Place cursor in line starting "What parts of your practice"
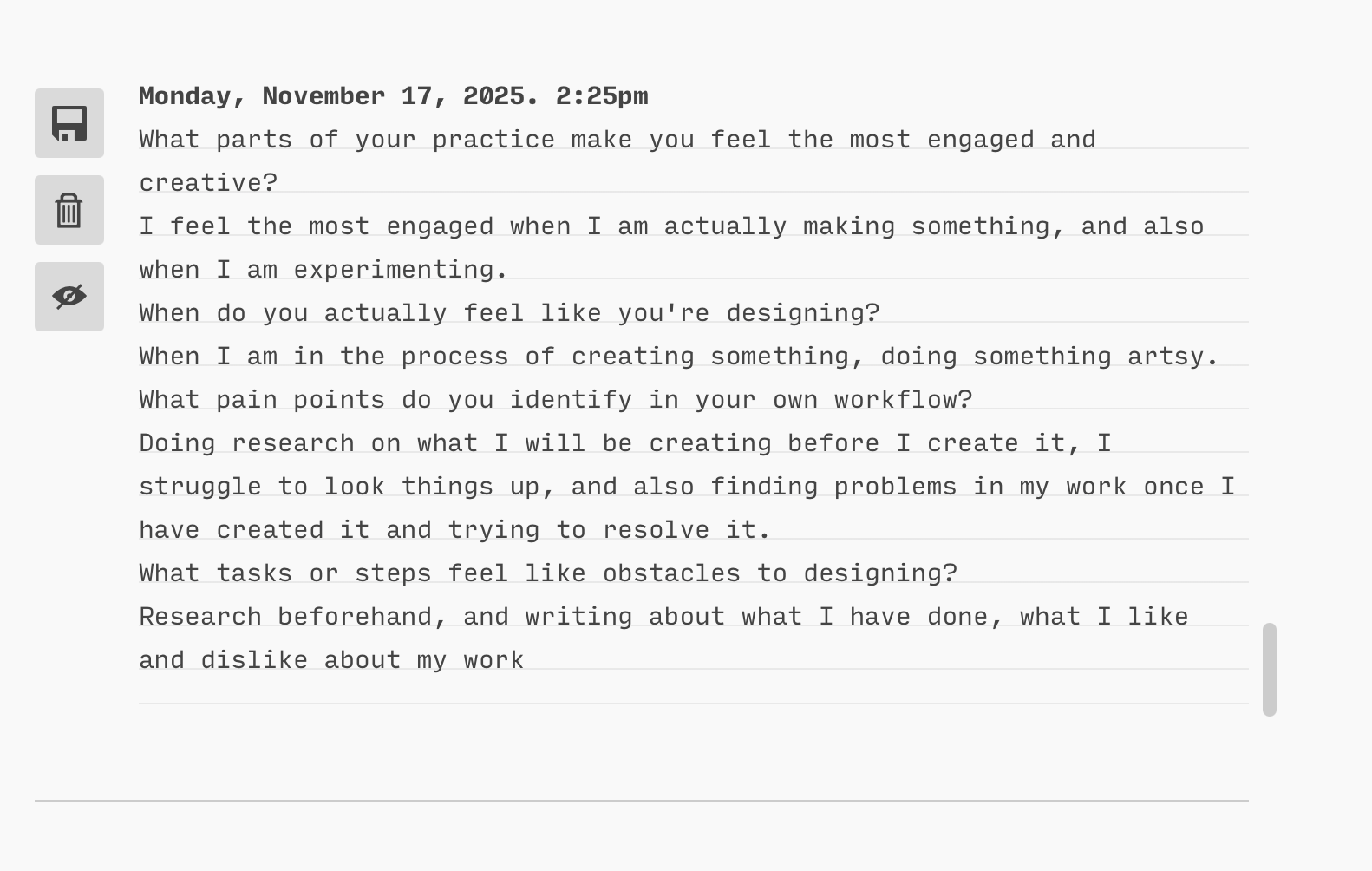 (617, 140)
